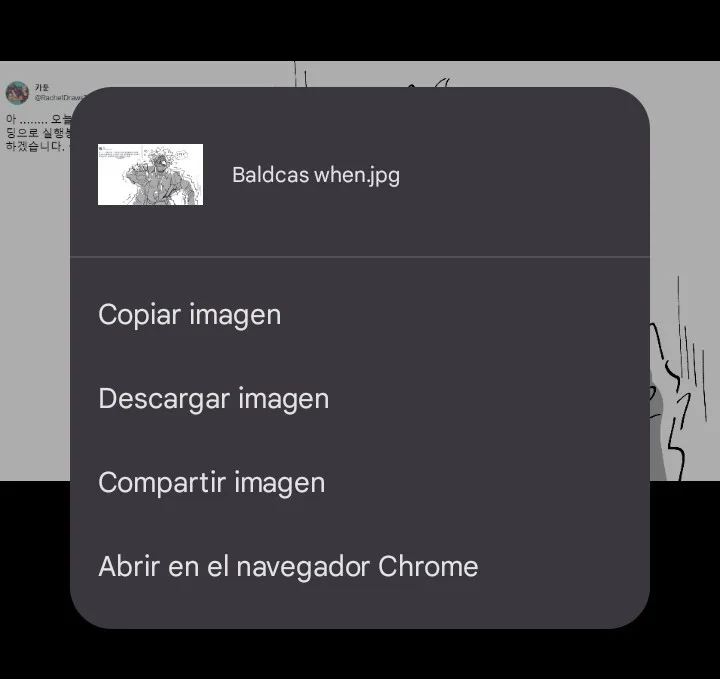This screenshot has width=720, height=679.
Task: Click the @RachelDraws handle text
Action: point(58,97)
